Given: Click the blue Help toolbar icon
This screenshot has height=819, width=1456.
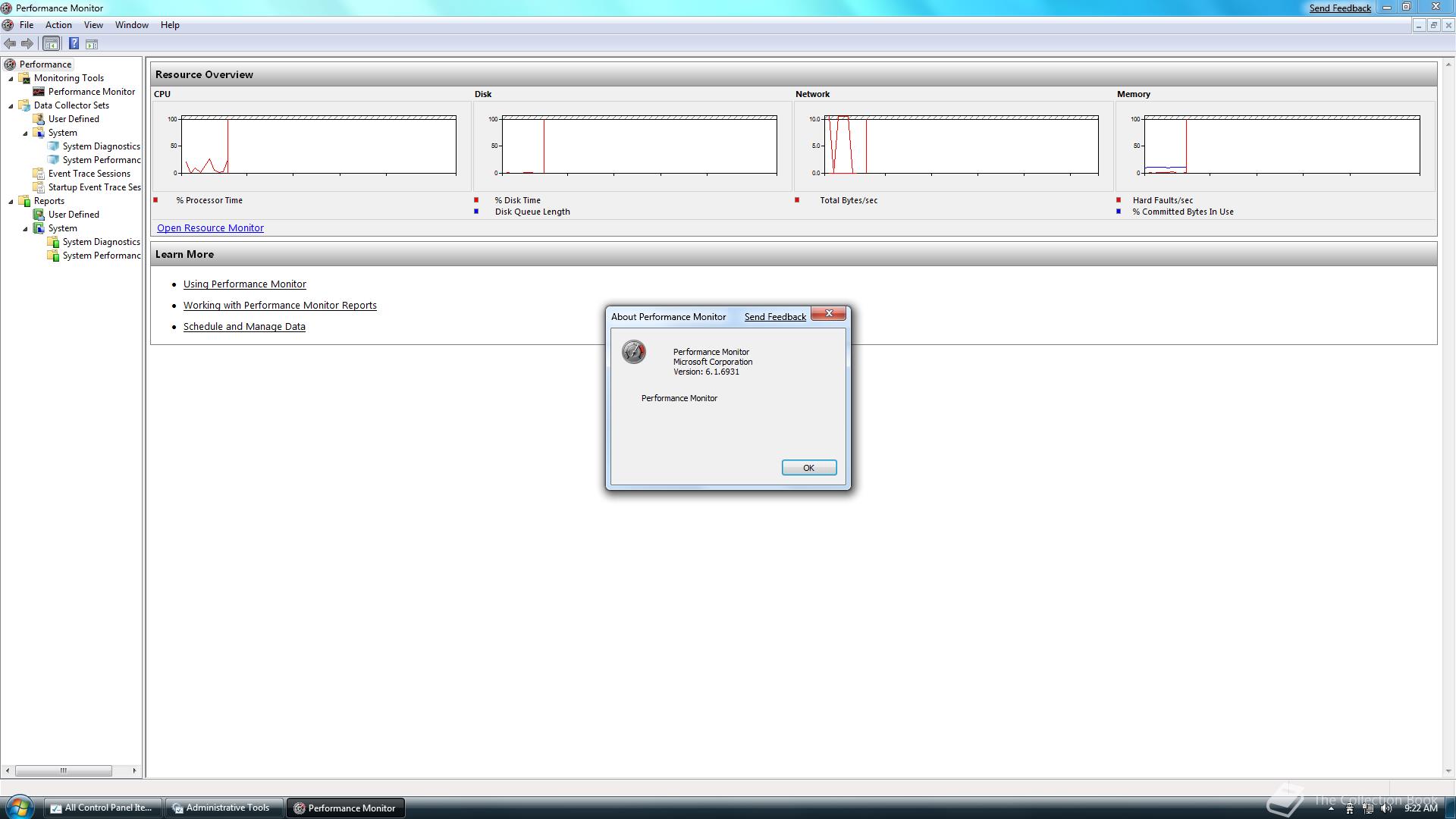Looking at the screenshot, I should click(74, 44).
